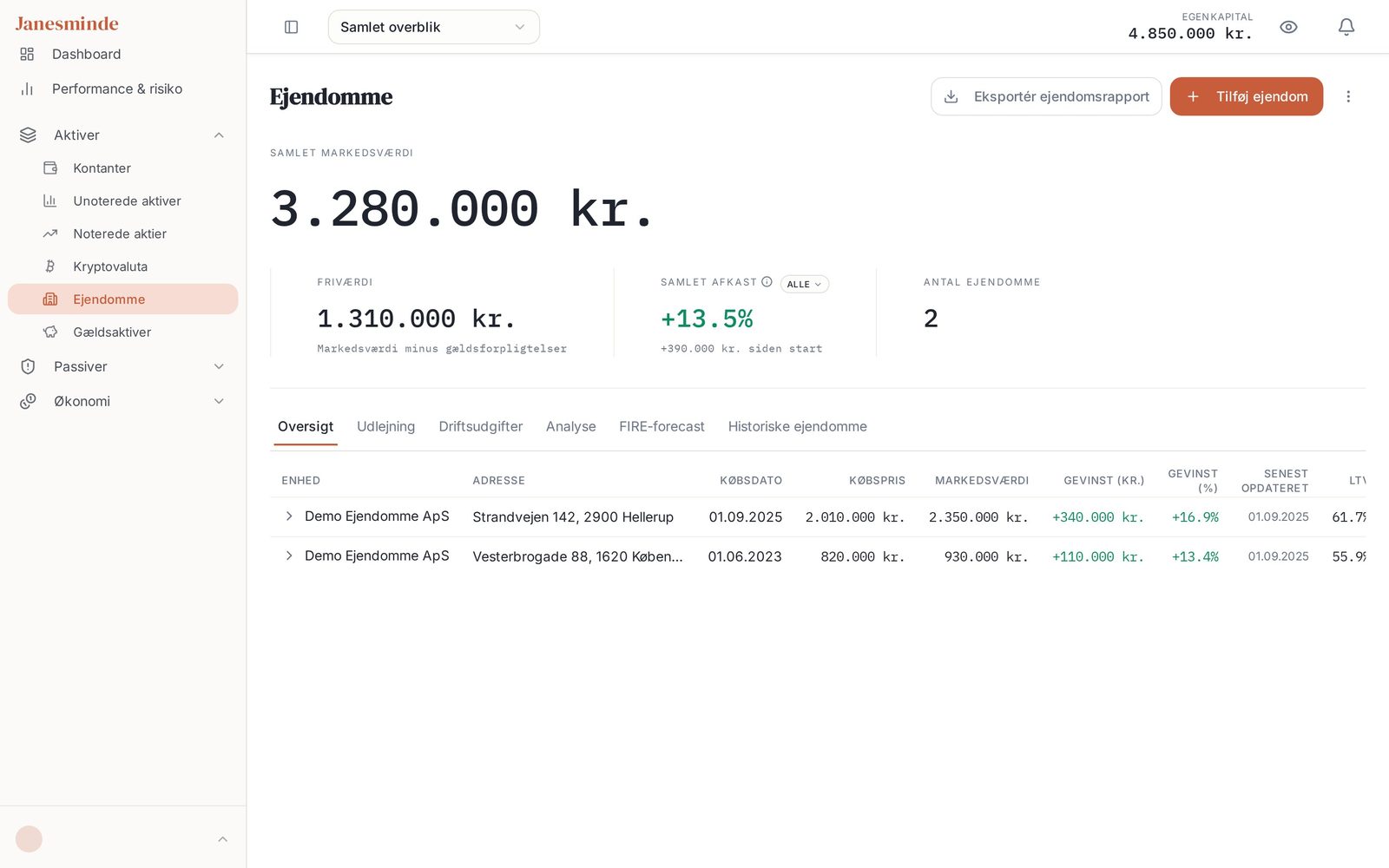Open notifications bell
1389x868 pixels.
tap(1346, 27)
